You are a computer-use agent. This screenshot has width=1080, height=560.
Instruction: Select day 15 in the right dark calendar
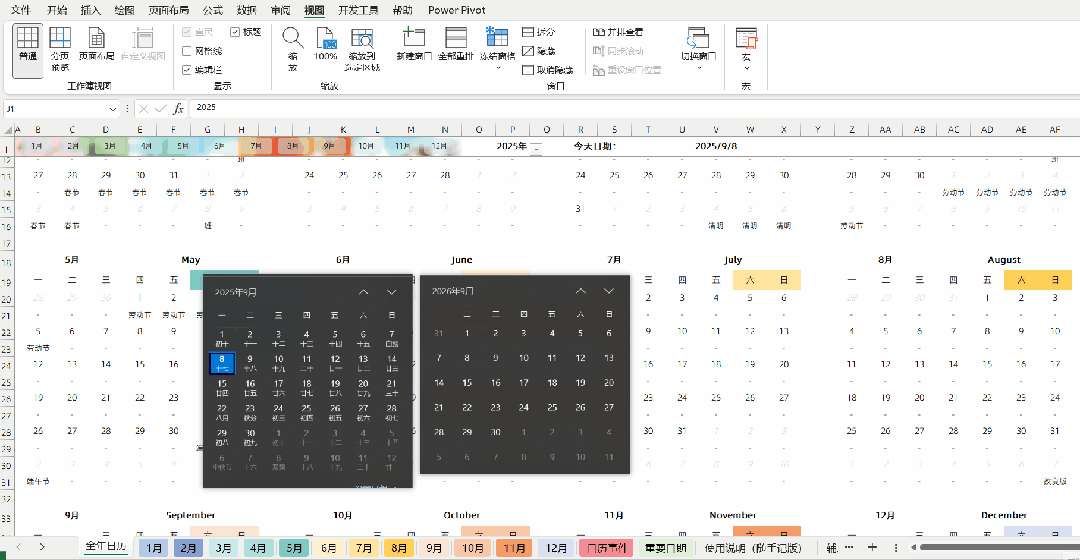pos(467,382)
